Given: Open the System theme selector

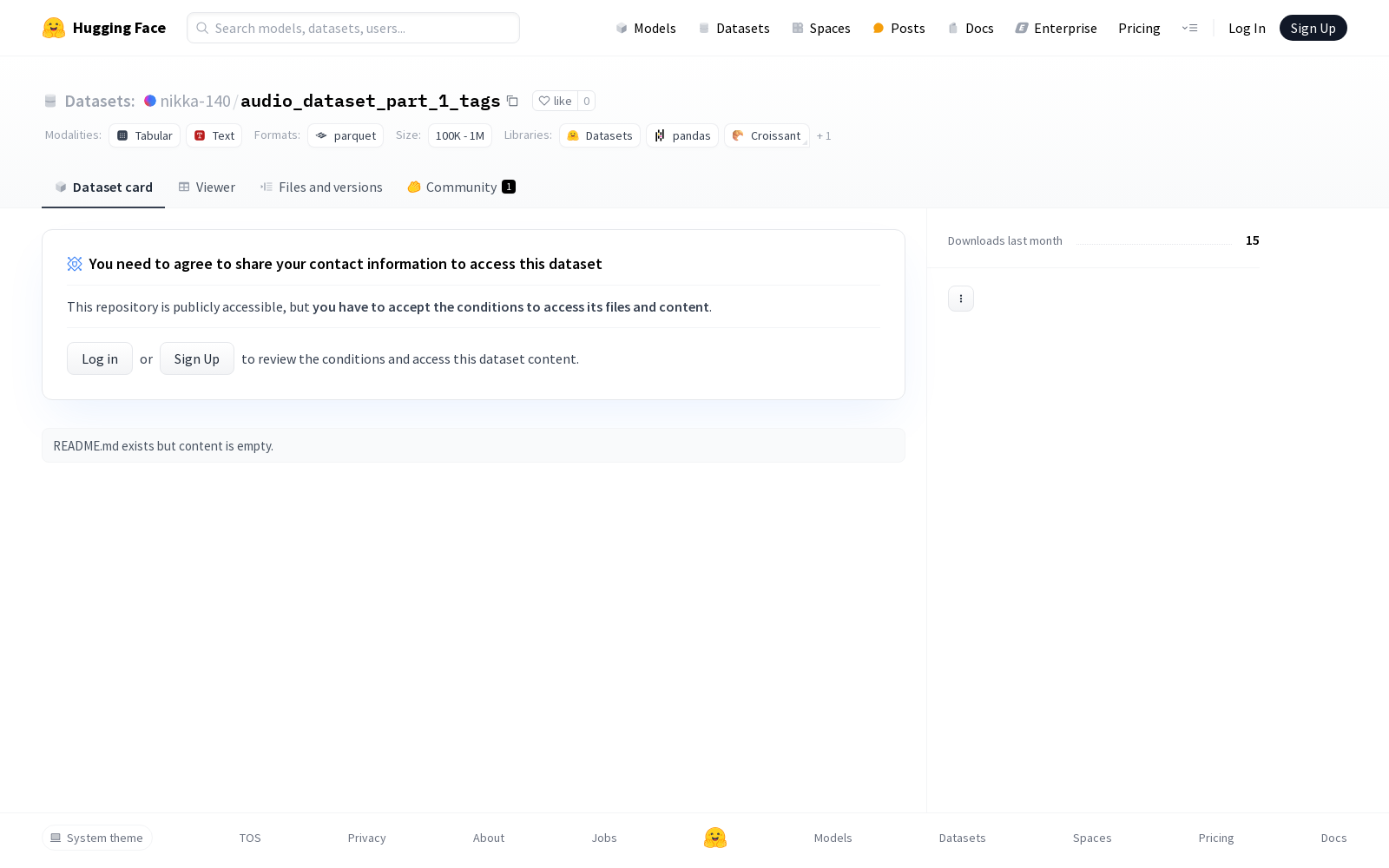Looking at the screenshot, I should click(x=97, y=838).
